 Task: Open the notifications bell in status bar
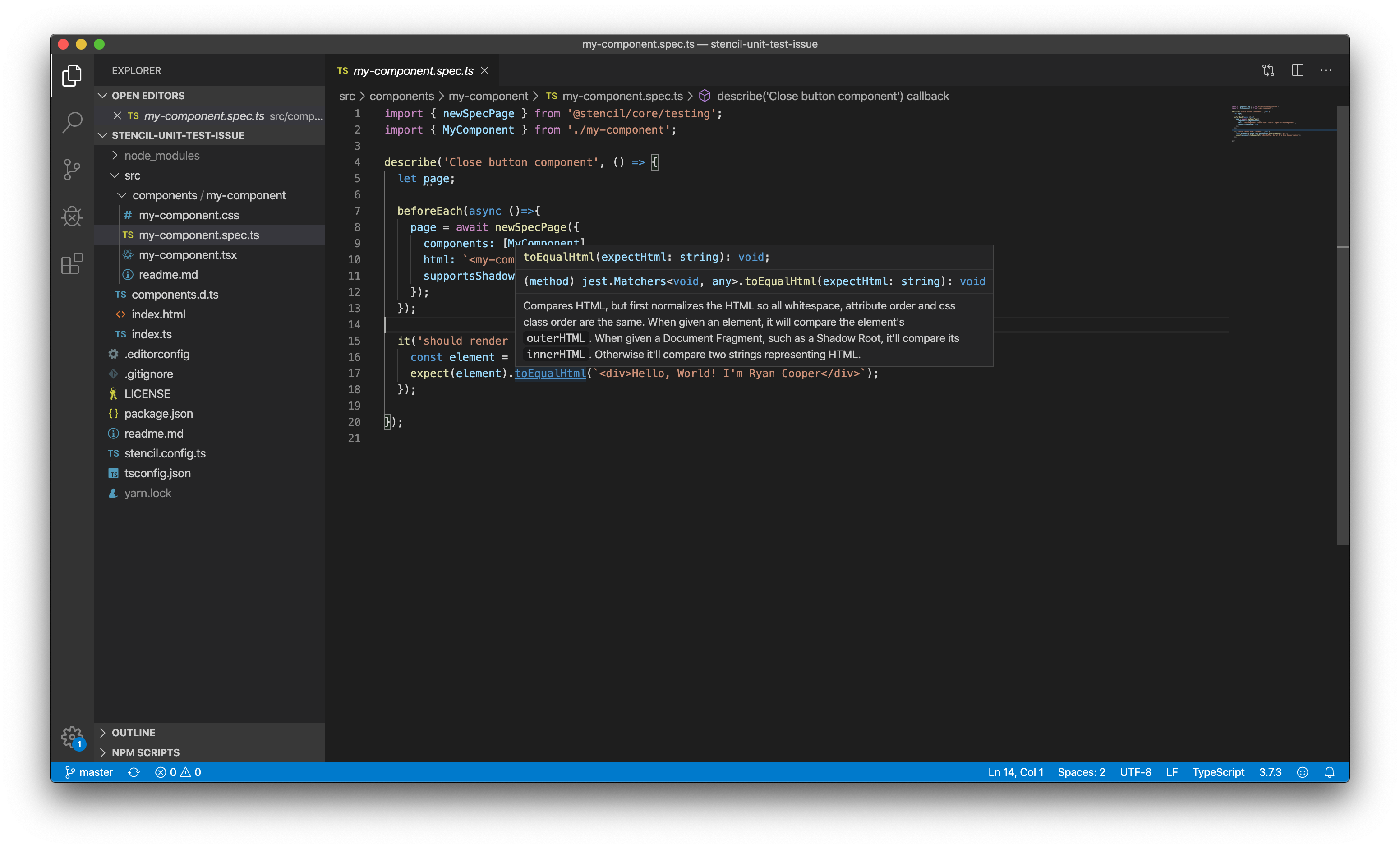(x=1329, y=772)
